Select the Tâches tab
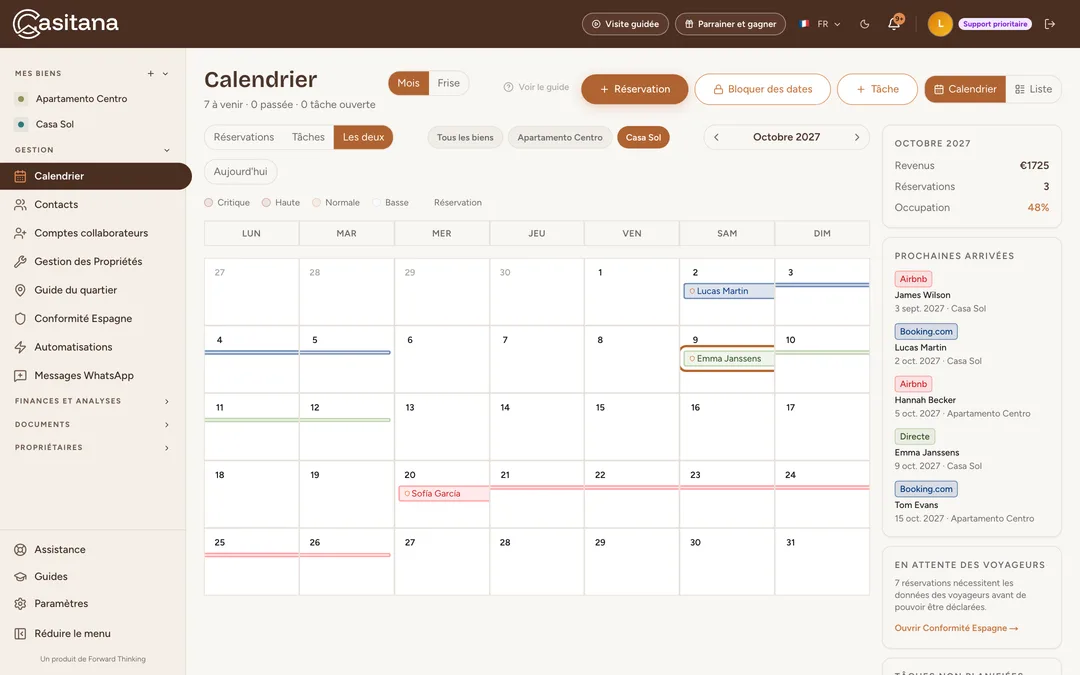Viewport: 1080px width, 675px height. (x=308, y=137)
